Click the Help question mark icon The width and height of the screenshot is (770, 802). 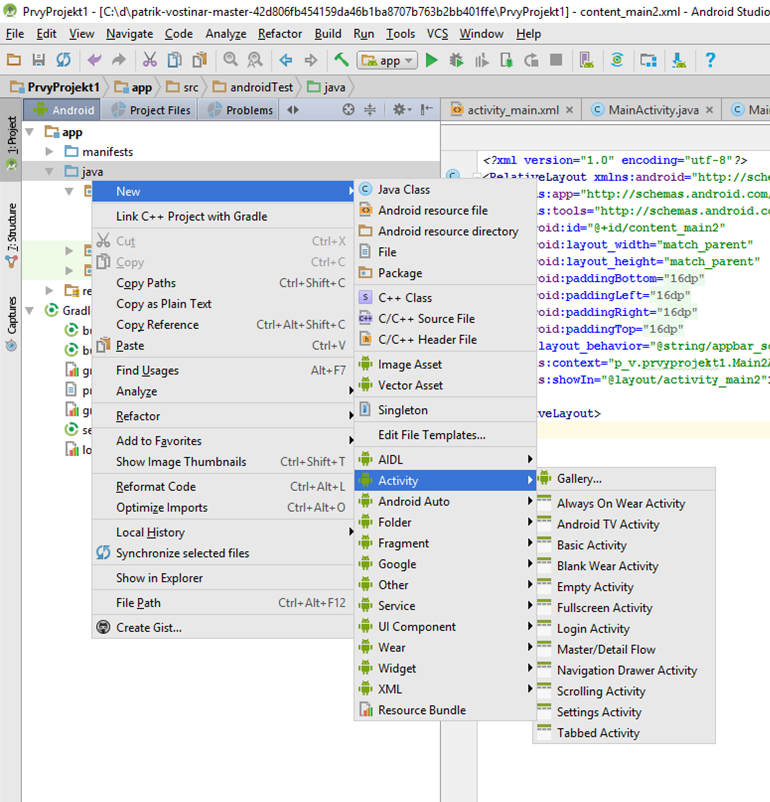tap(710, 60)
